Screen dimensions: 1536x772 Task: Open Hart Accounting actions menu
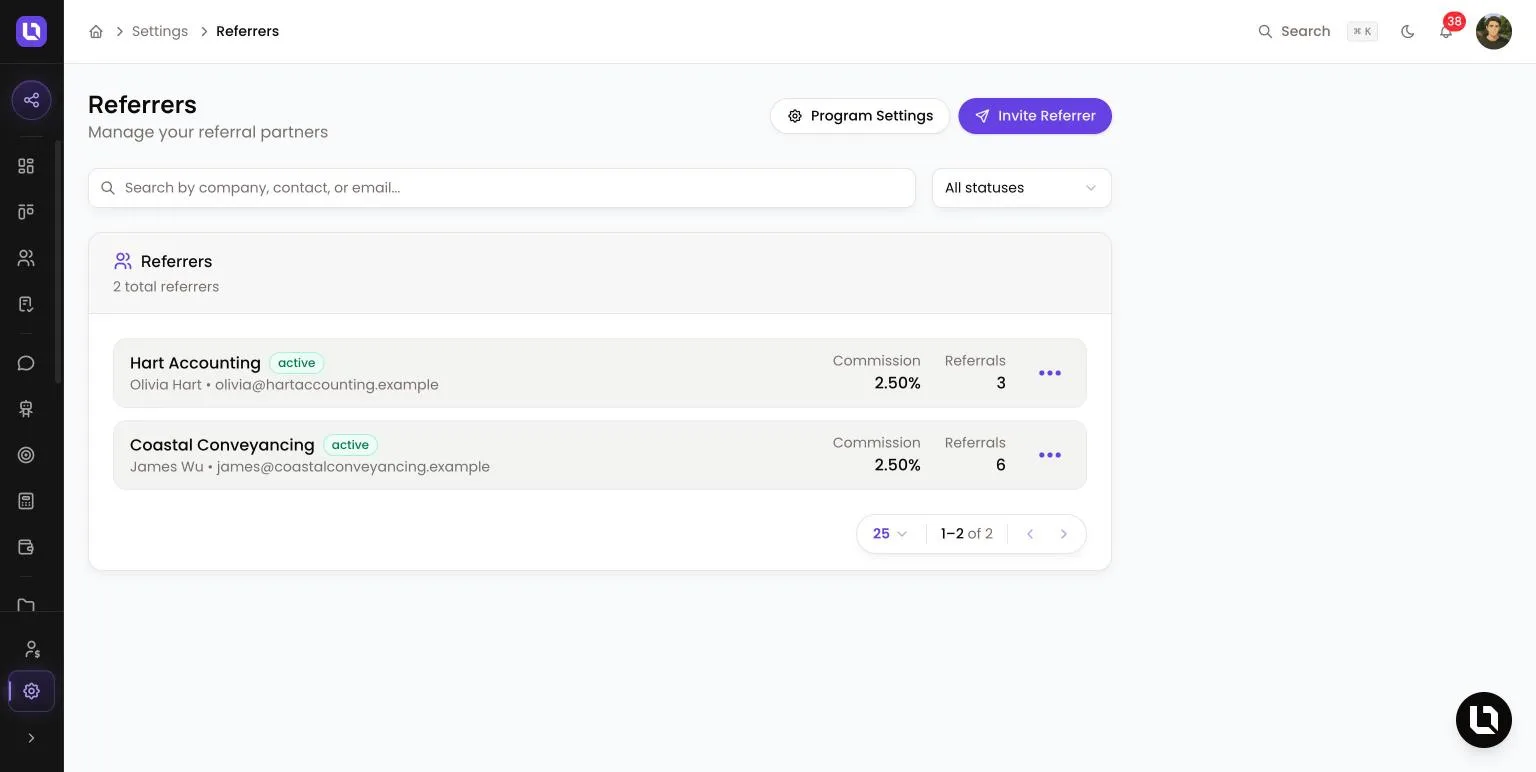coord(1050,373)
